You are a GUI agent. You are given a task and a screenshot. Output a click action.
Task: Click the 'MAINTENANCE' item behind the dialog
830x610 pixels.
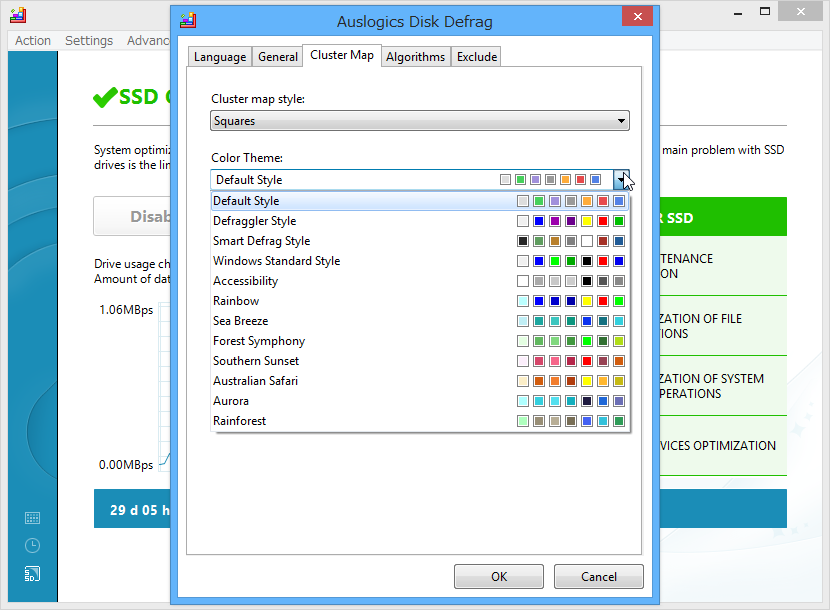[x=723, y=266]
